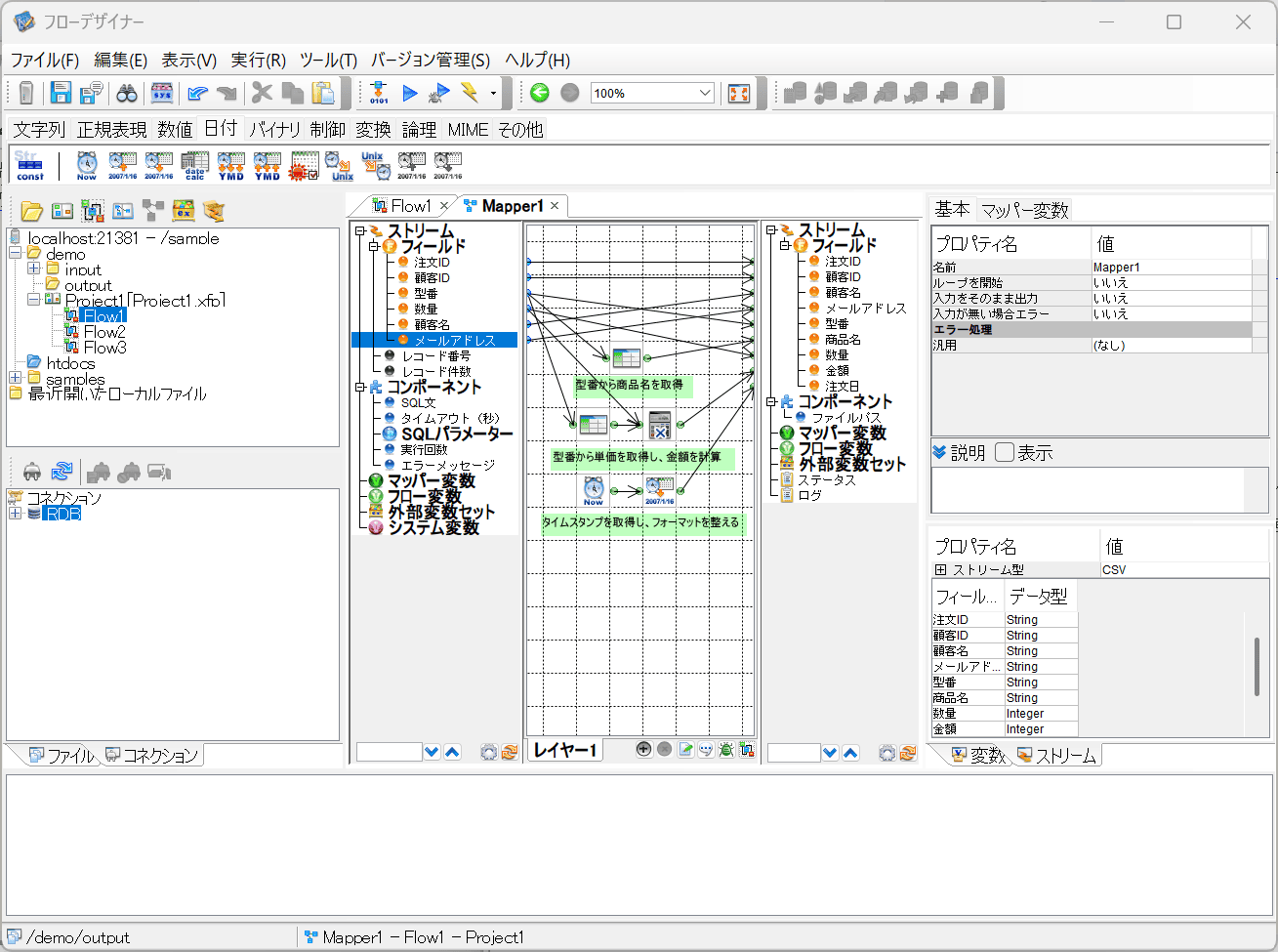The width and height of the screenshot is (1278, 952).
Task: Switch to the Flow1 editor tab
Action: 409,205
